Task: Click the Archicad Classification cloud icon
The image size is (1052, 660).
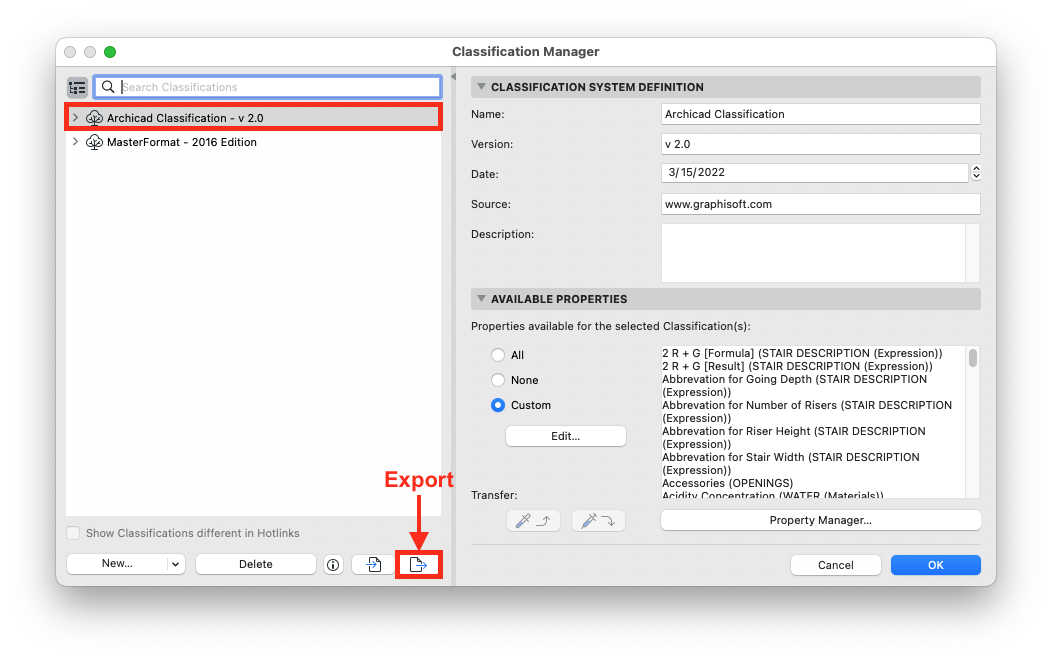Action: coord(95,118)
